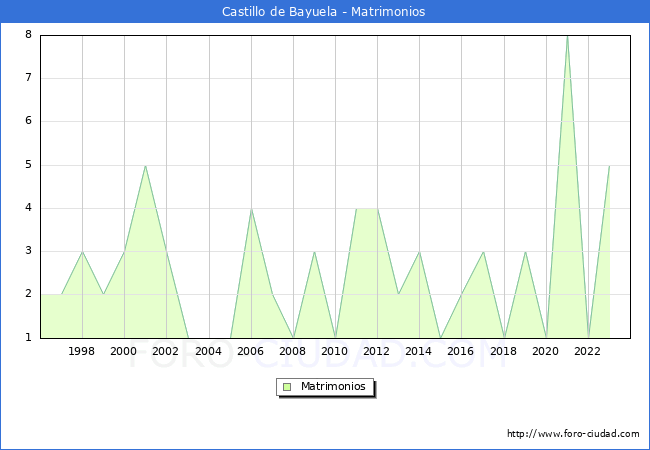The image size is (650, 450).
Task: Click the 2017 peak data point at 3
Action: (483, 252)
